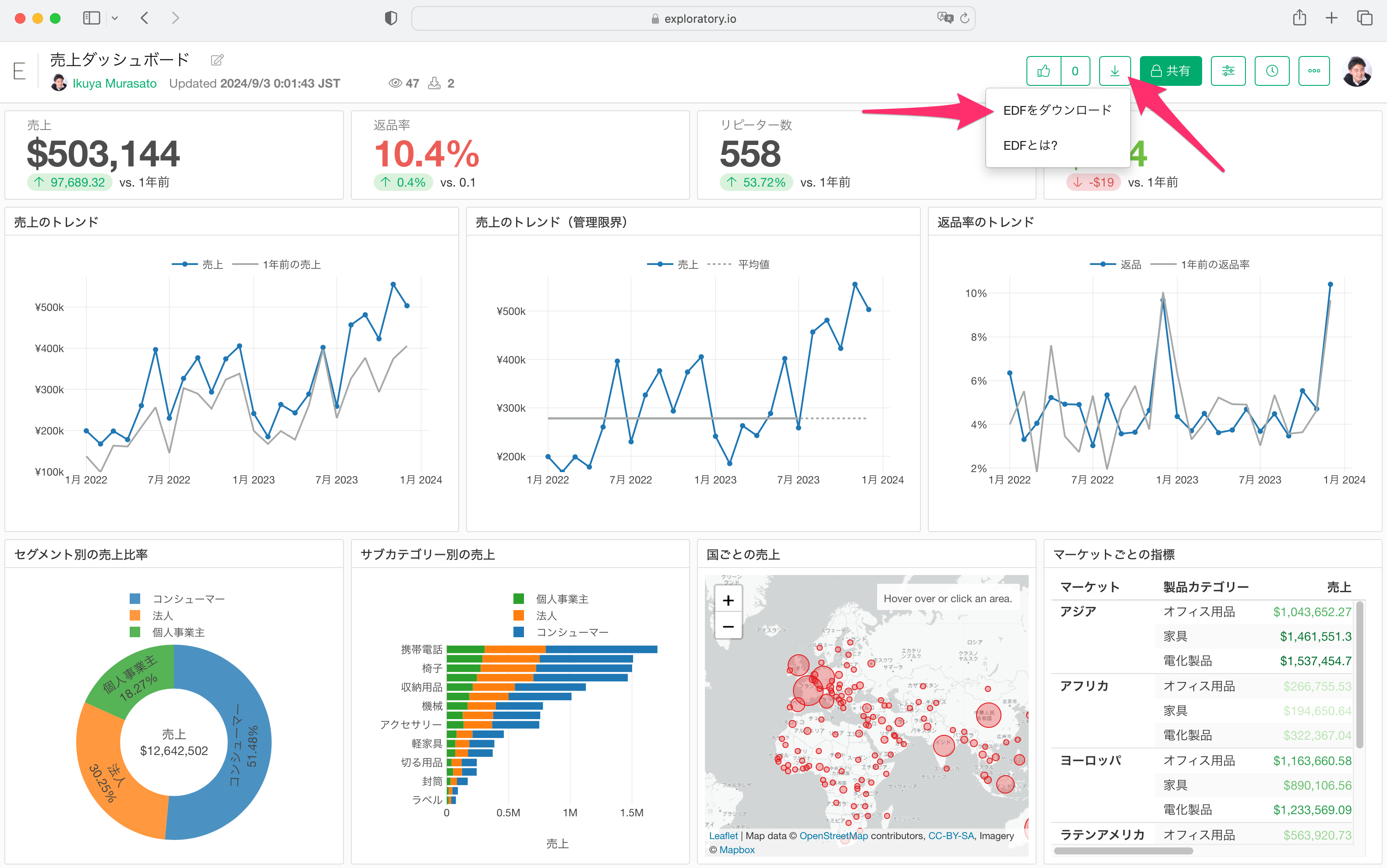The height and width of the screenshot is (868, 1387).
Task: Click the $1,043,652.27 table cell
Action: click(1312, 612)
